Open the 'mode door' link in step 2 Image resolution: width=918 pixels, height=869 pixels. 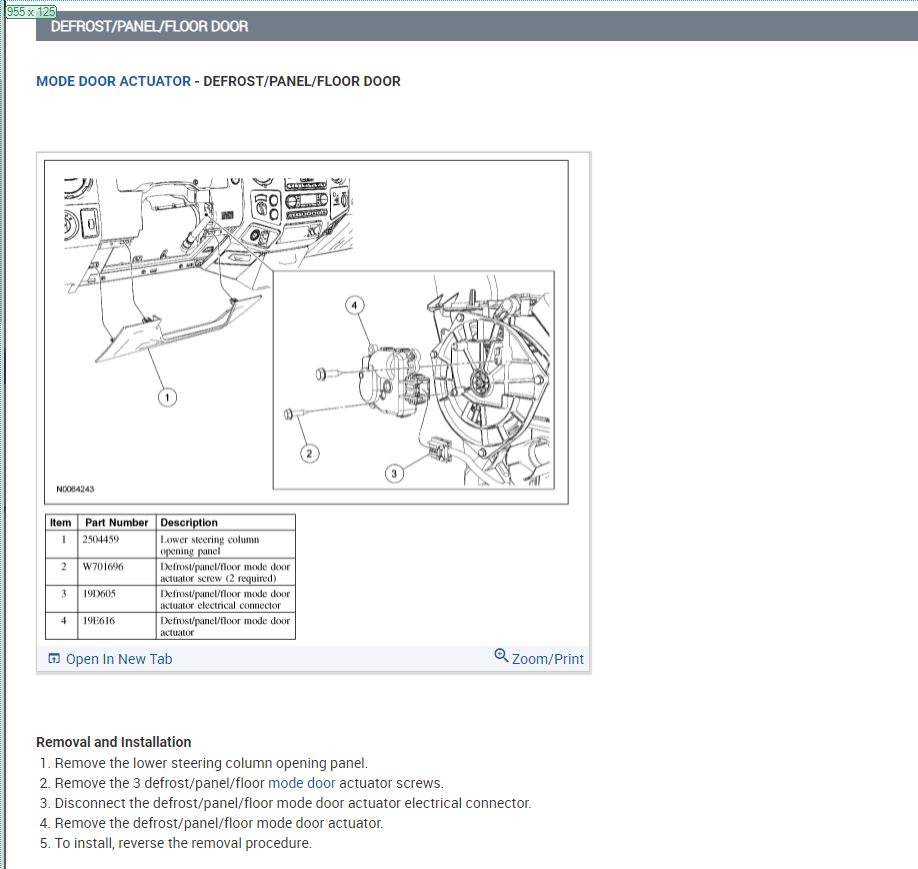pyautogui.click(x=302, y=784)
